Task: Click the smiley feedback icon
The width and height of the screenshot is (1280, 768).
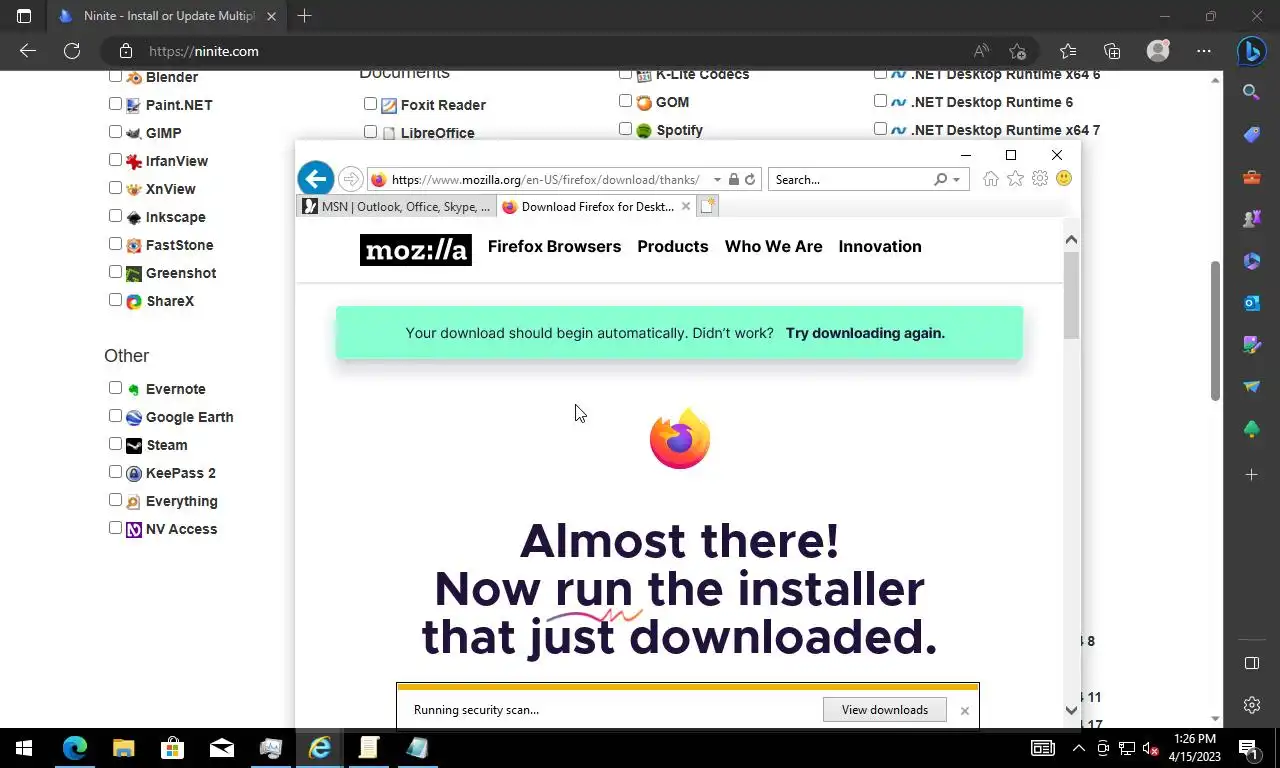Action: coord(1064,178)
